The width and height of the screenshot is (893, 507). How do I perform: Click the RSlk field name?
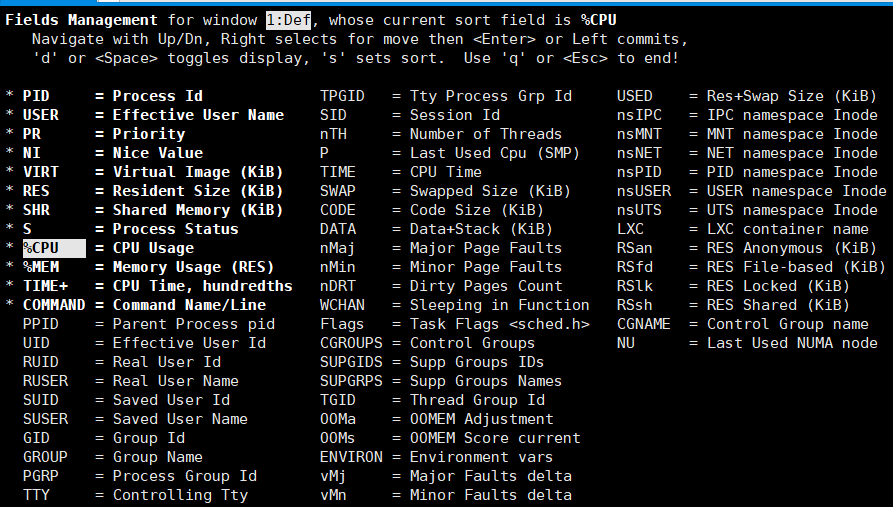(634, 286)
